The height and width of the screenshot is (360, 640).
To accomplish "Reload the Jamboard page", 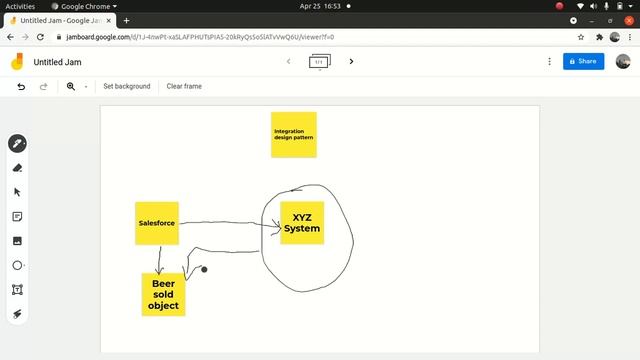I will 40,37.
